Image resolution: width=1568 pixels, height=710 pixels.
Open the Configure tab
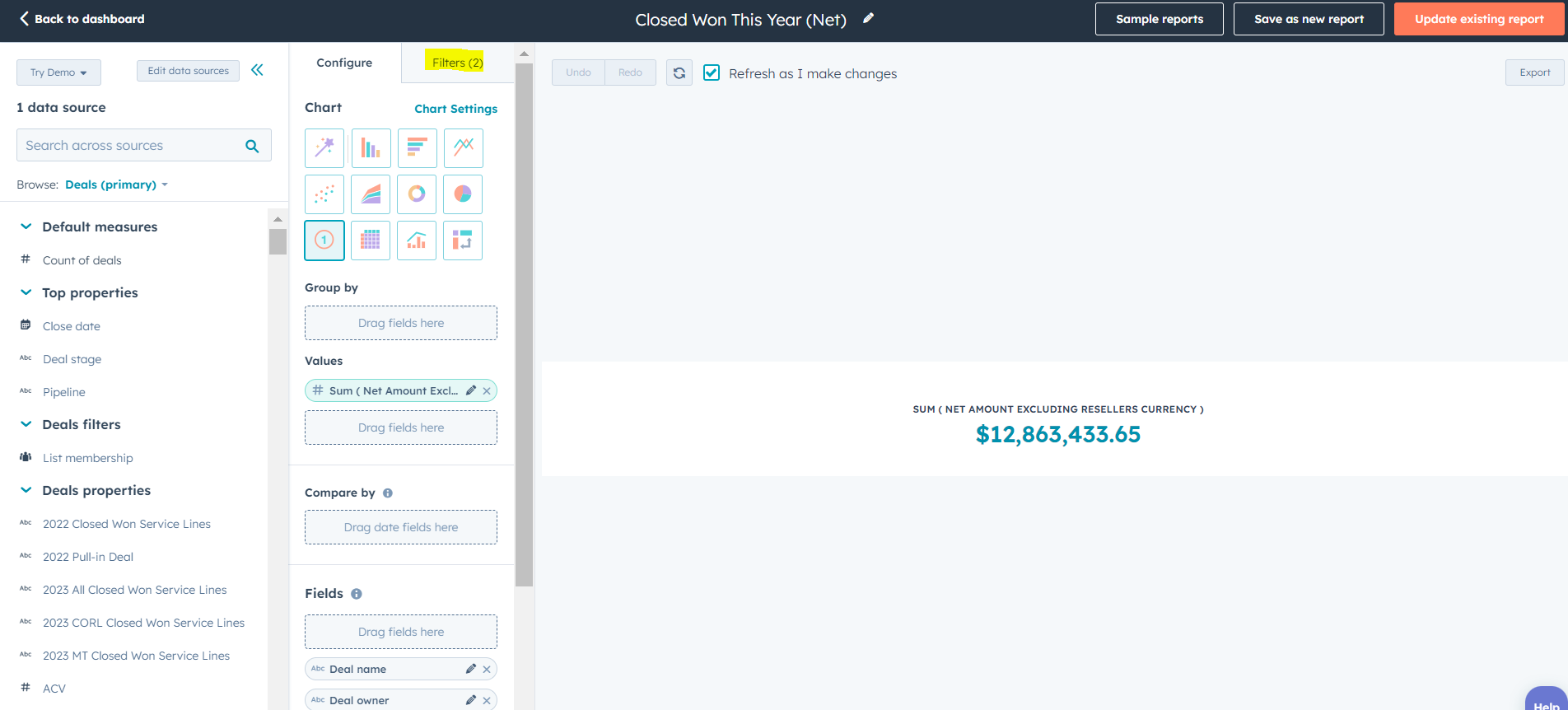344,63
